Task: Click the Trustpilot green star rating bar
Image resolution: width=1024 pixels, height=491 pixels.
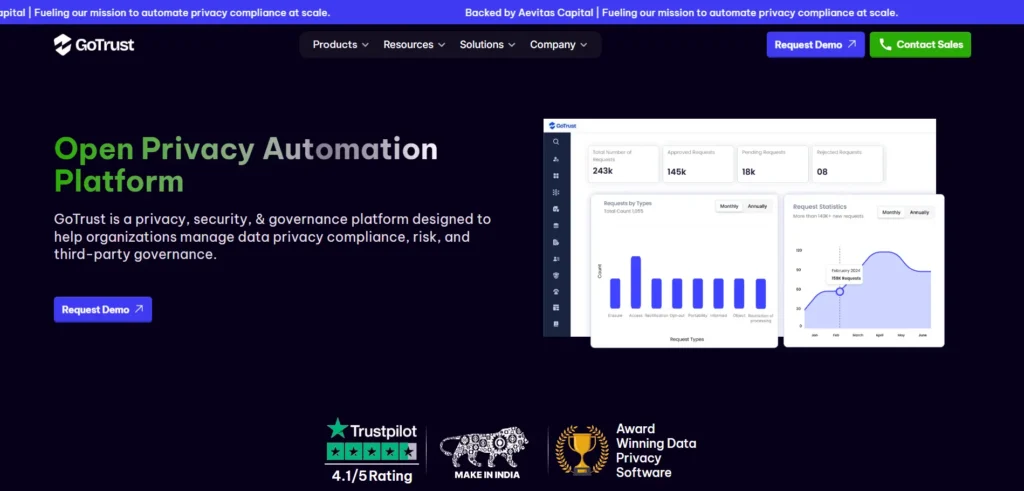Action: (371, 451)
